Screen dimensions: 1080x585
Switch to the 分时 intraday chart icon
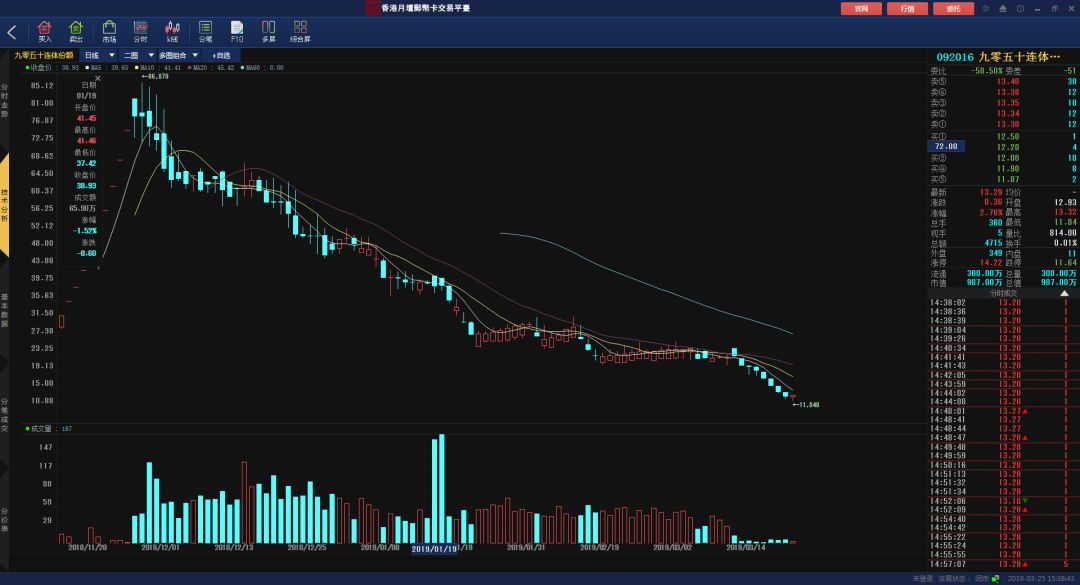pos(141,32)
